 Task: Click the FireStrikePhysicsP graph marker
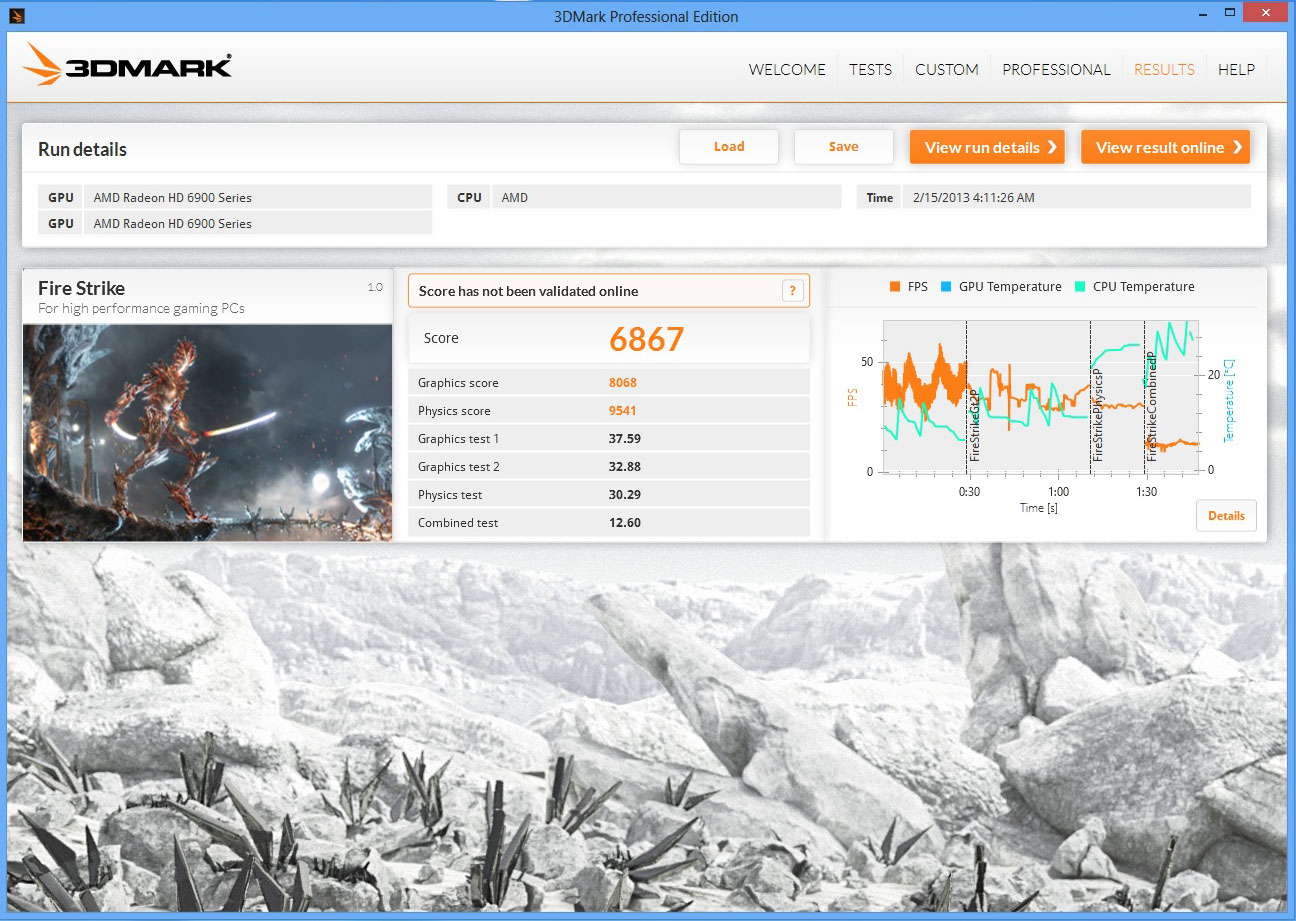tap(1098, 415)
